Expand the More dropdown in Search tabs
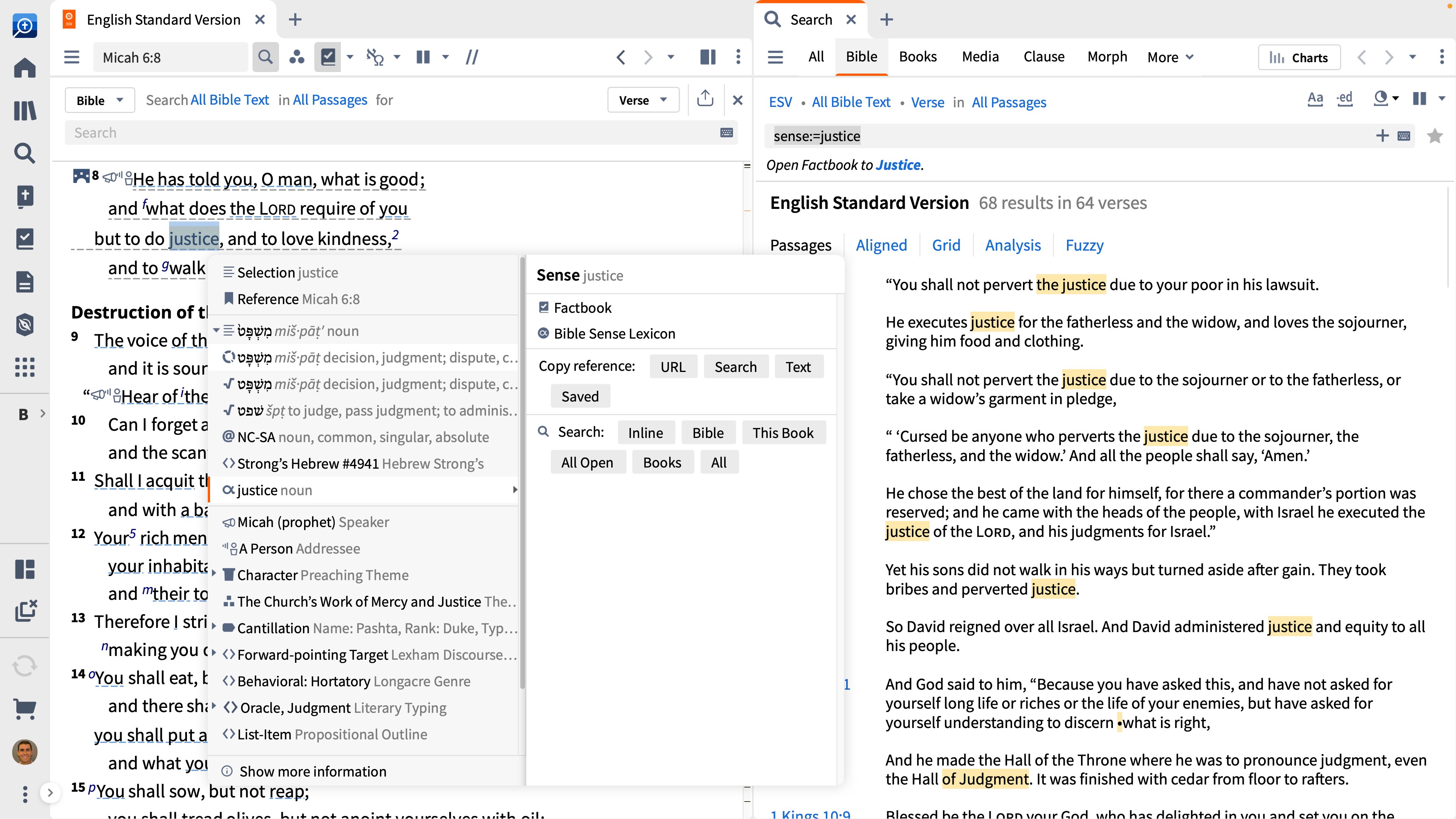 pos(1170,57)
